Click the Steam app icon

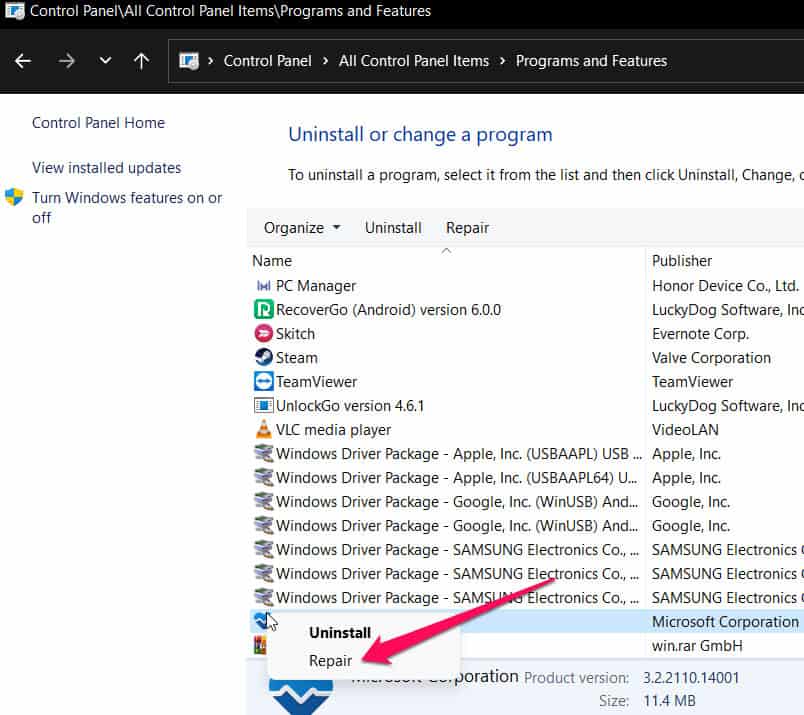[x=264, y=358]
